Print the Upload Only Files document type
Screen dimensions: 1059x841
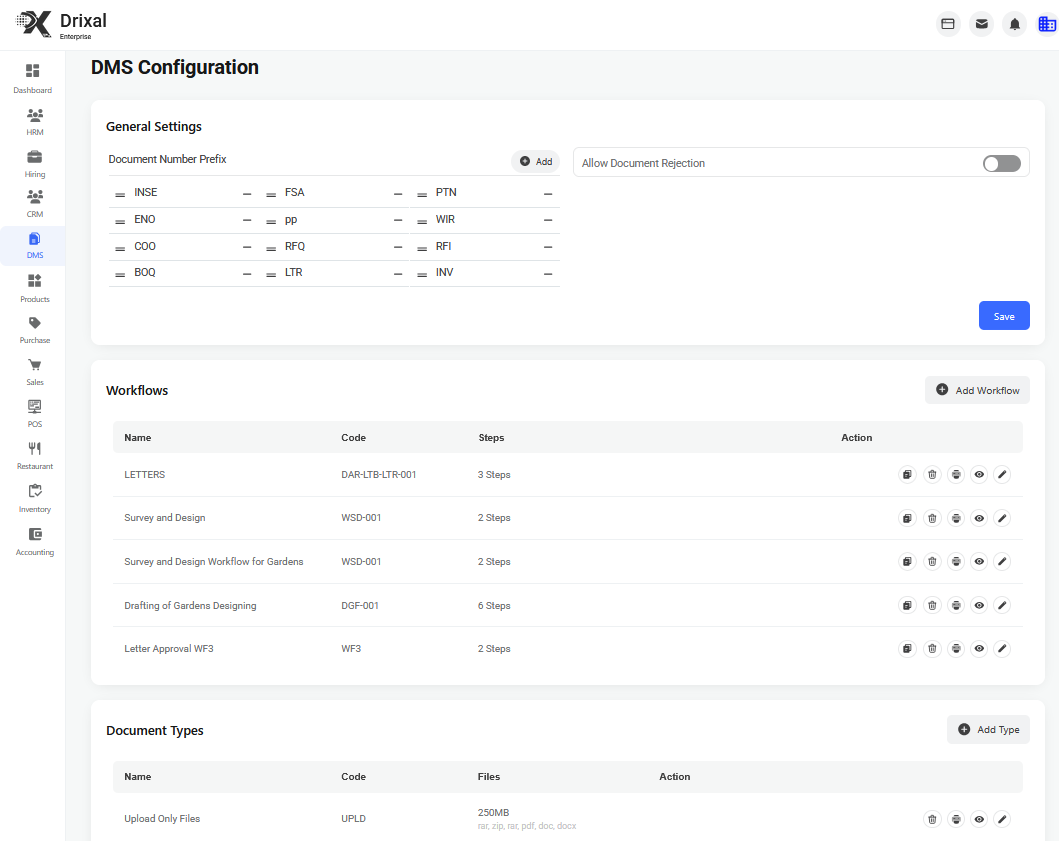[x=955, y=818]
